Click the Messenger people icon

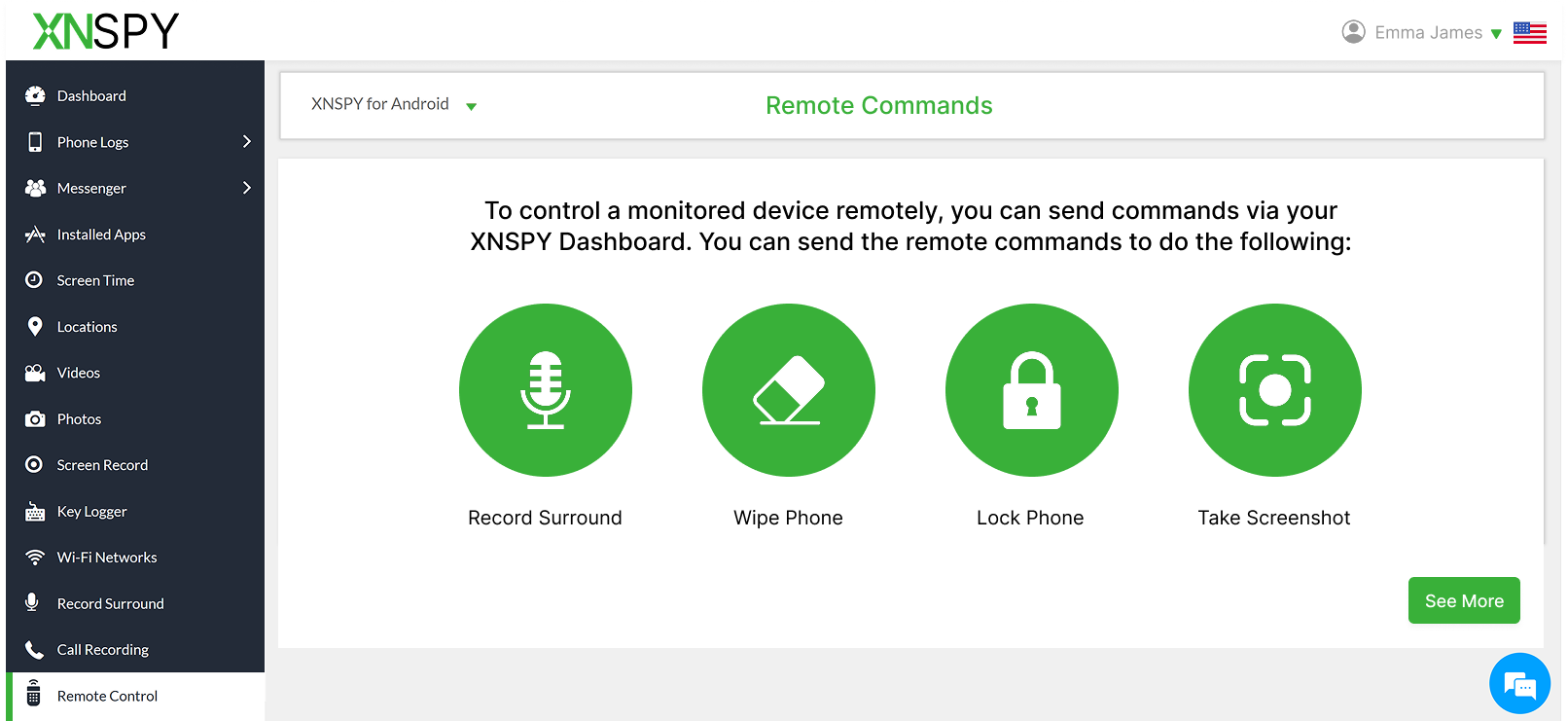click(35, 188)
